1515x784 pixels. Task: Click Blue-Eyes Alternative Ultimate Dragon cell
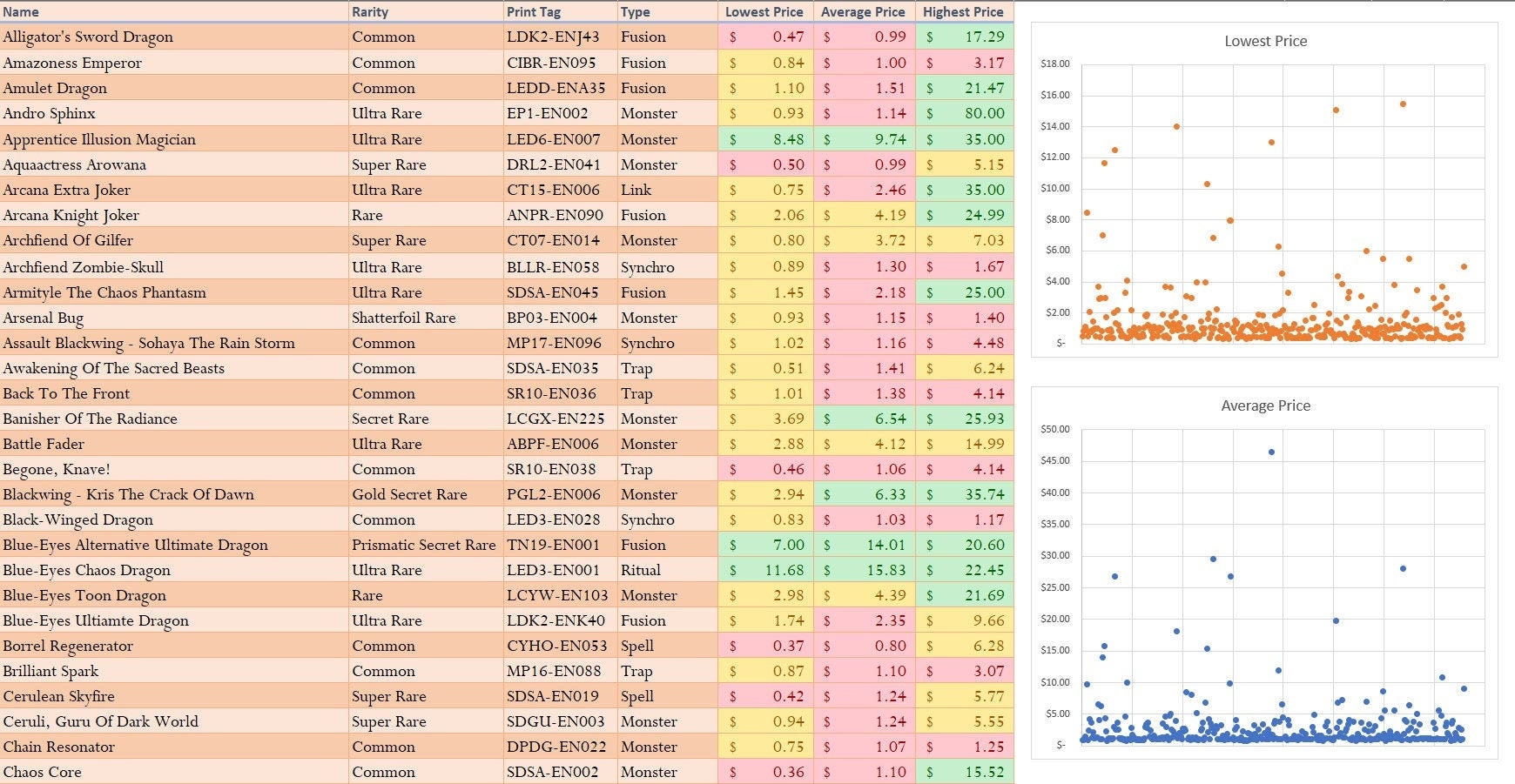(x=174, y=545)
